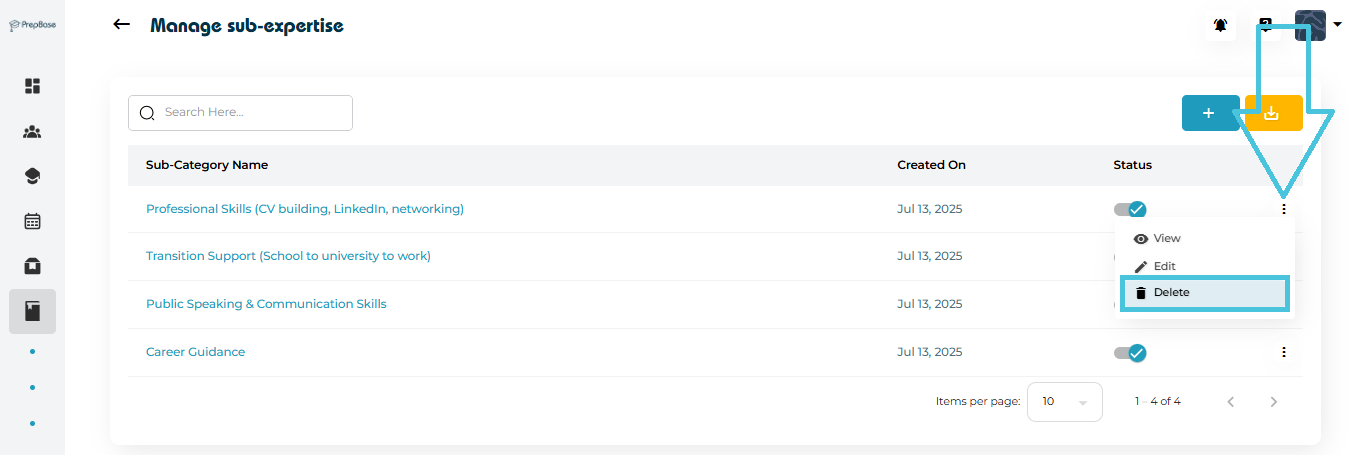Choose Delete from the context menu
This screenshot has height=455, width=1363.
1171,293
